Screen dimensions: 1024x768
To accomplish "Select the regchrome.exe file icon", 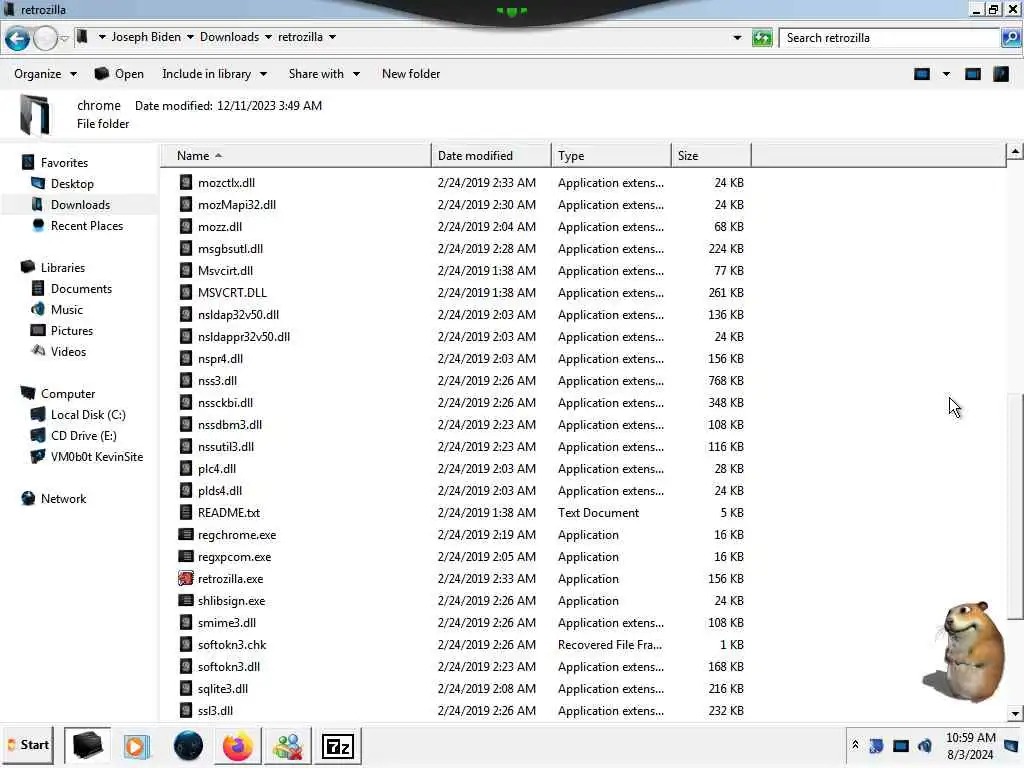I will pyautogui.click(x=185, y=535).
